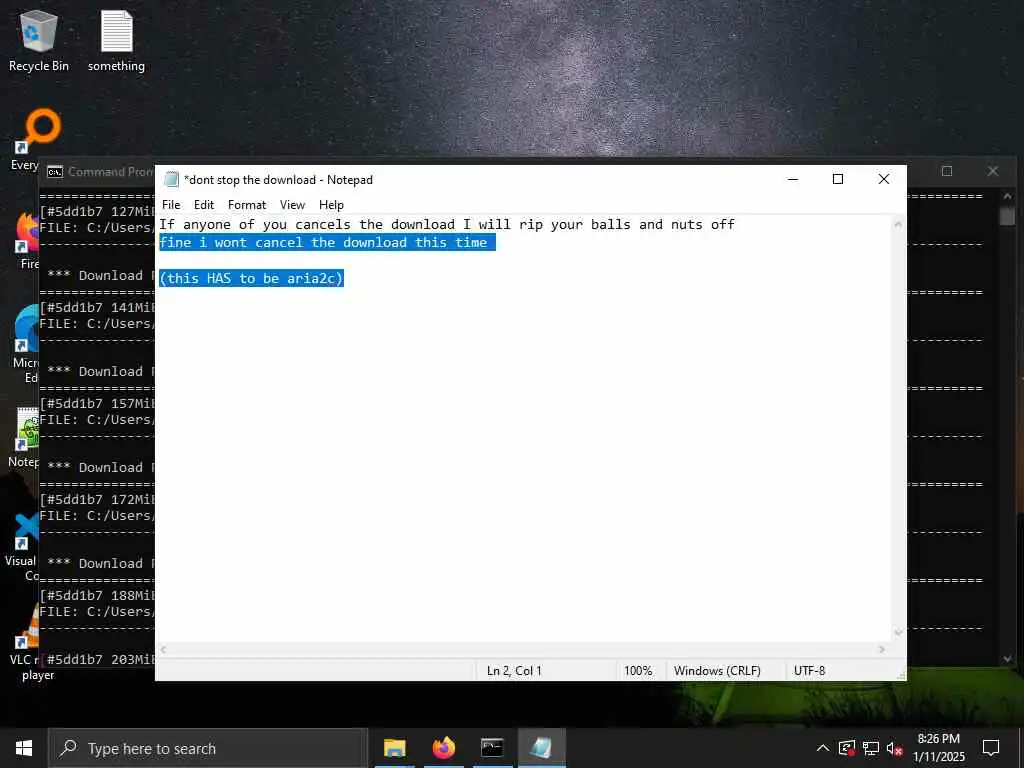
Task: Close the Command Prompt window
Action: click(993, 171)
